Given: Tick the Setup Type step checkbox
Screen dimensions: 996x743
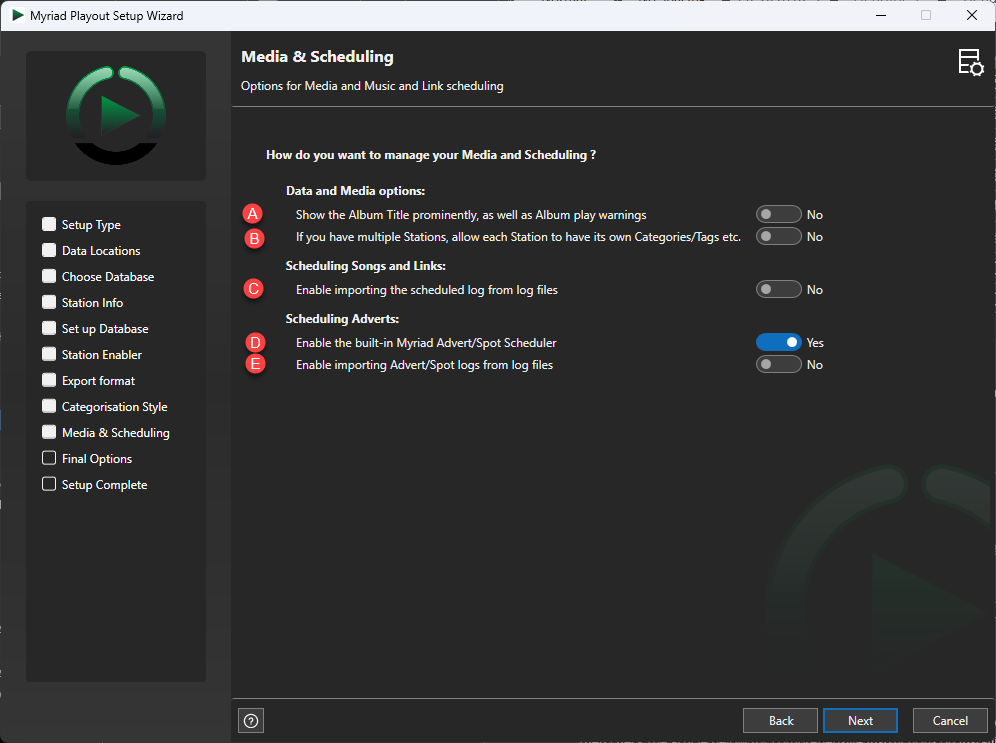Looking at the screenshot, I should (x=49, y=224).
